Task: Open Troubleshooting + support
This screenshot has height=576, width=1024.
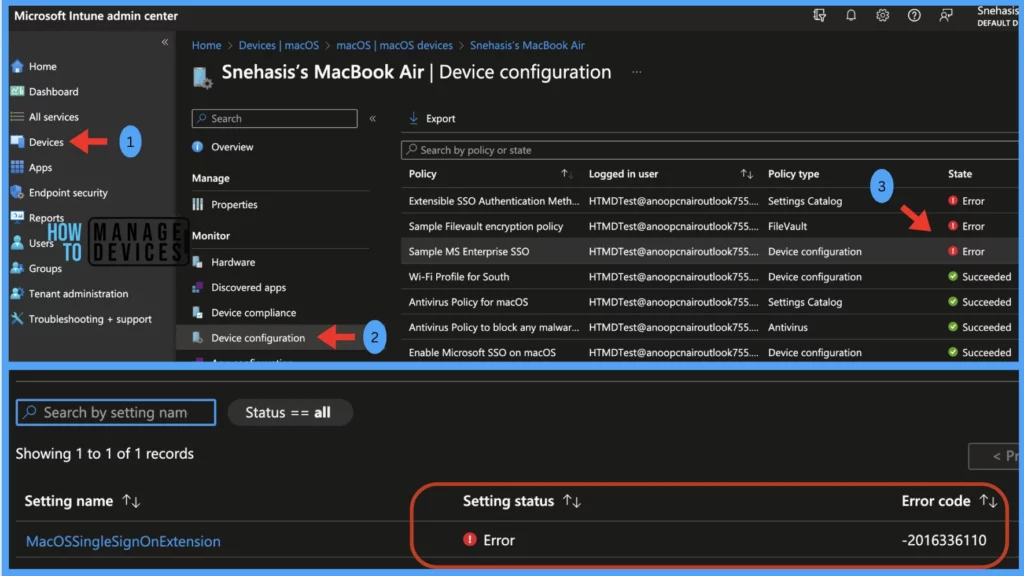Action: tap(89, 319)
